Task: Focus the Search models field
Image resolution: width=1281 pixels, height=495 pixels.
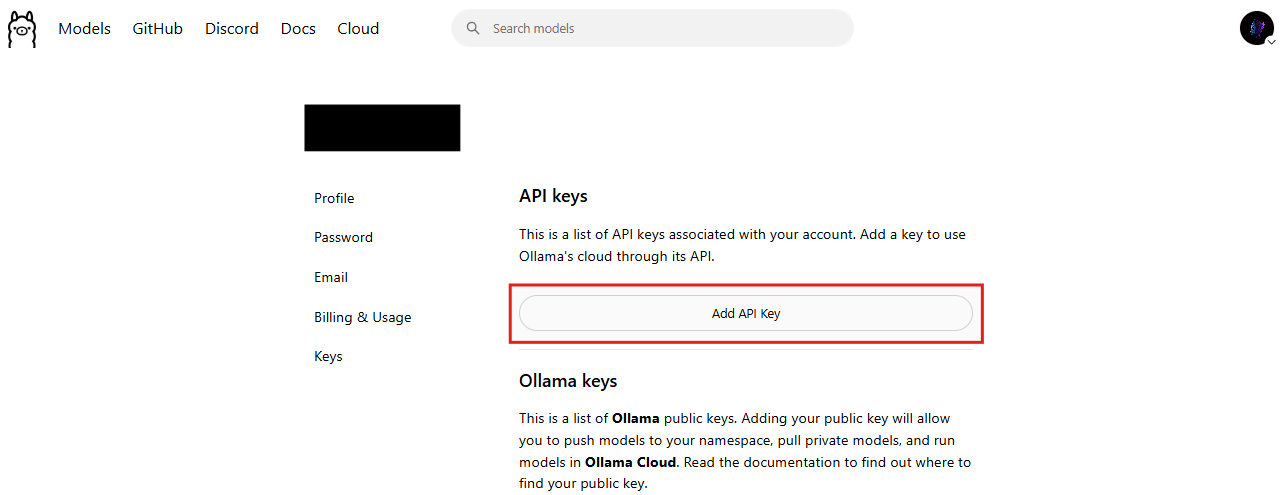Action: pos(652,28)
